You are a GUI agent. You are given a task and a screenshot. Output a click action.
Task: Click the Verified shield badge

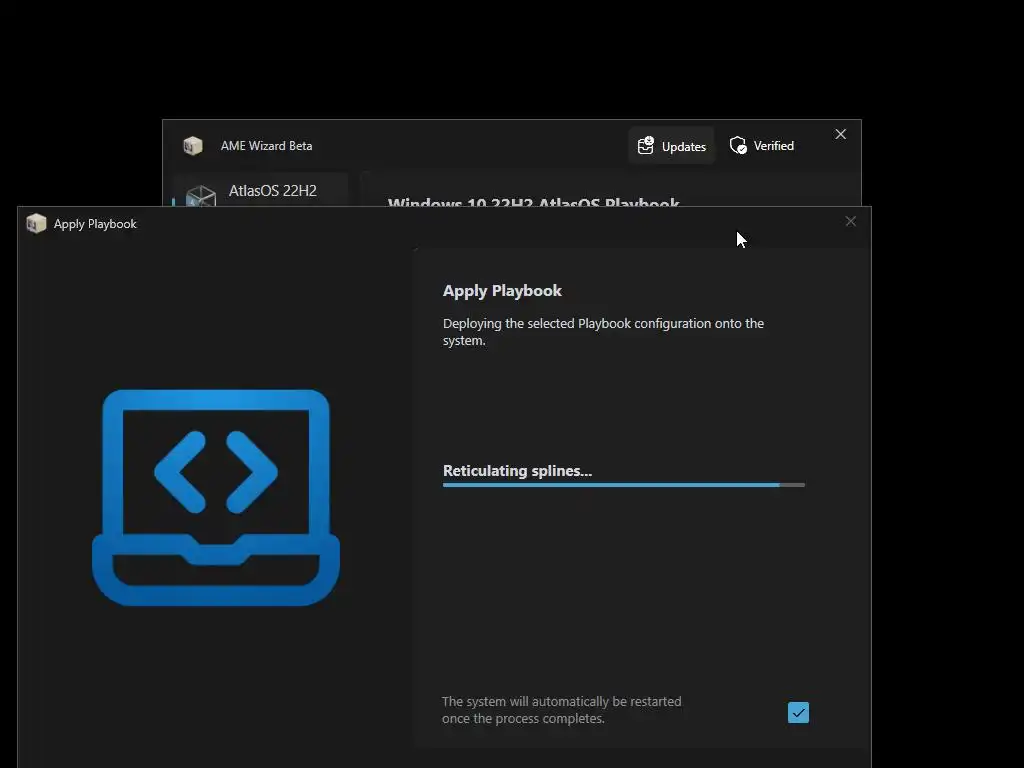click(761, 146)
